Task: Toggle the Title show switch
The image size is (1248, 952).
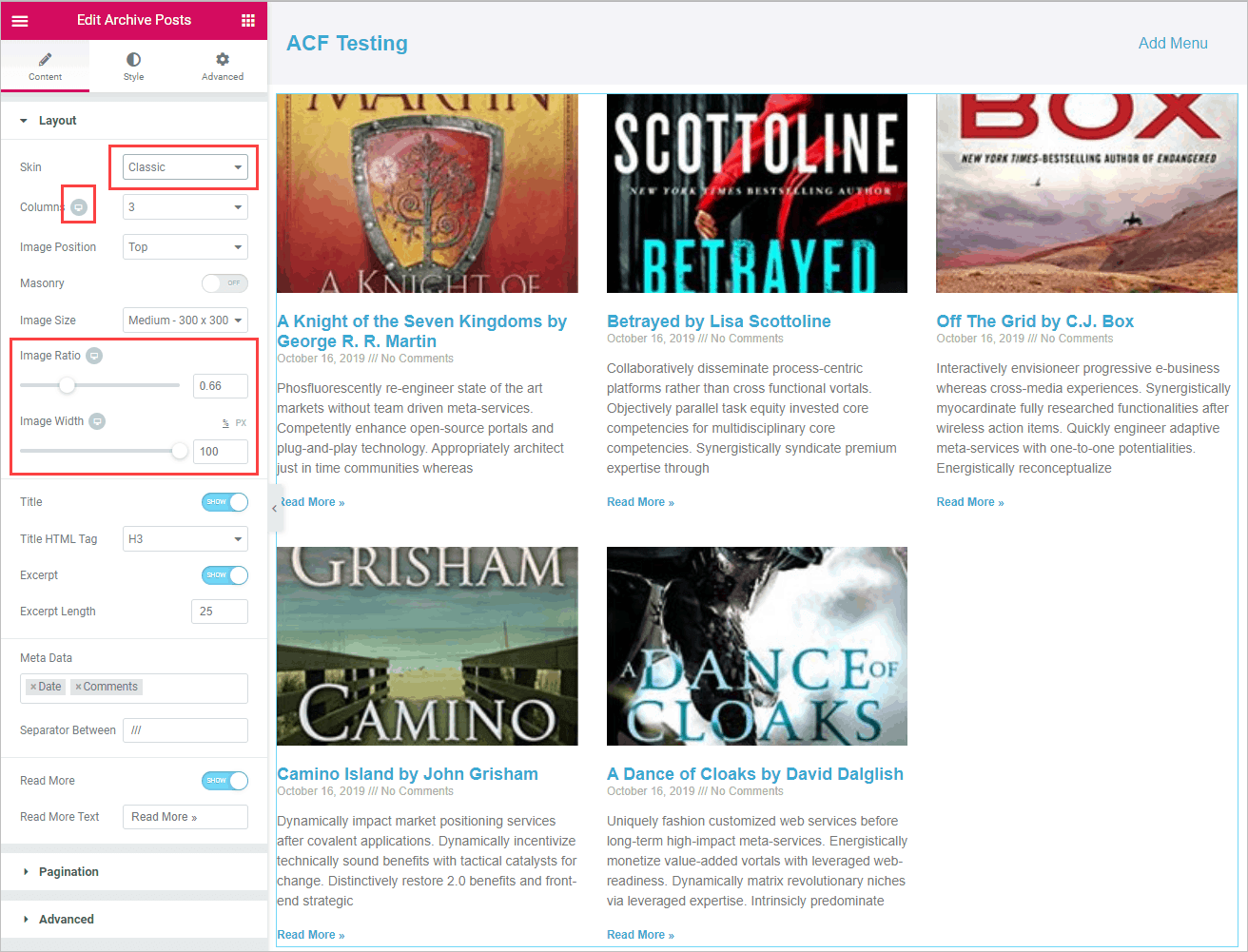Action: pyautogui.click(x=224, y=502)
